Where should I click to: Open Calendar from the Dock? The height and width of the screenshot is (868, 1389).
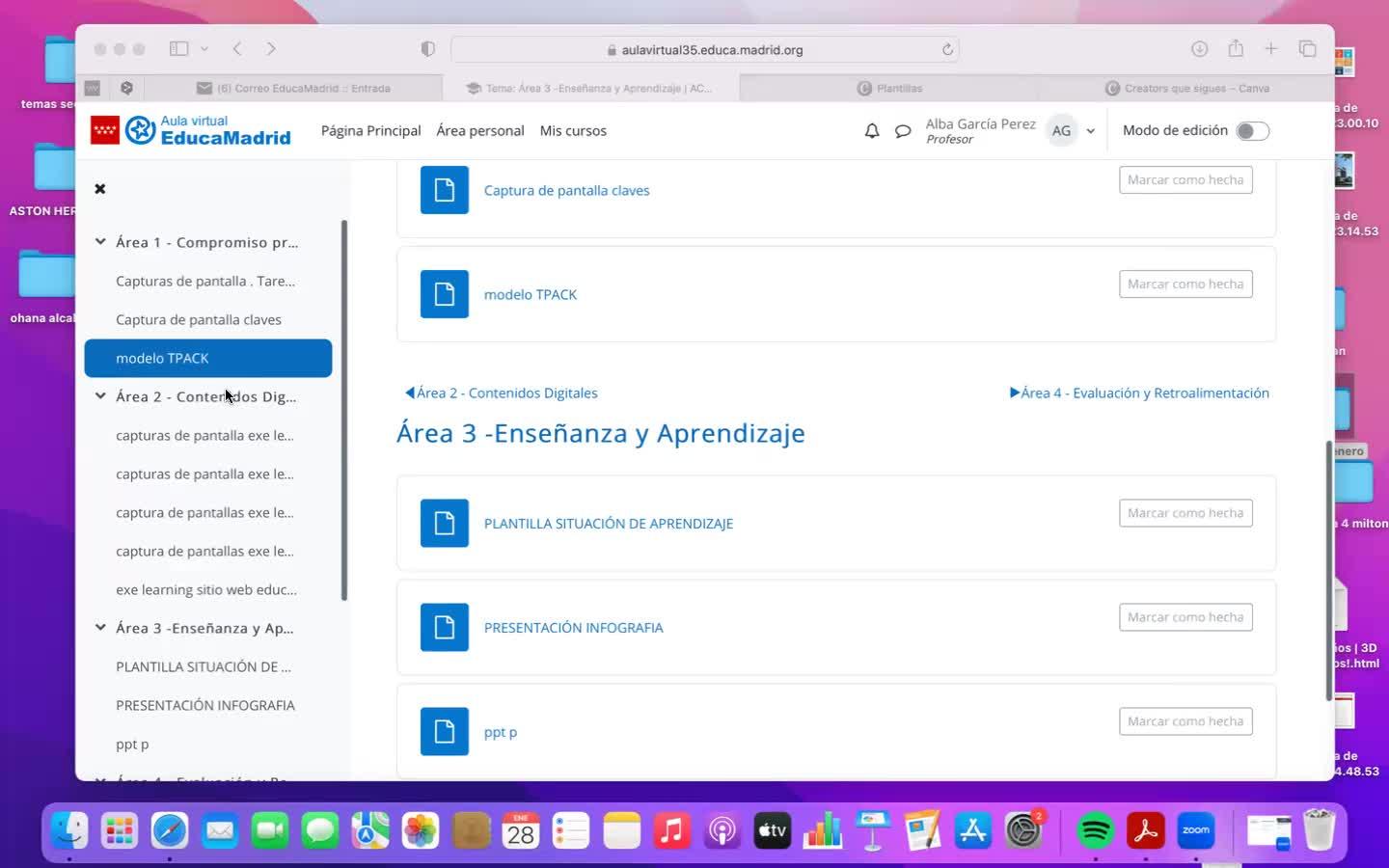(521, 830)
